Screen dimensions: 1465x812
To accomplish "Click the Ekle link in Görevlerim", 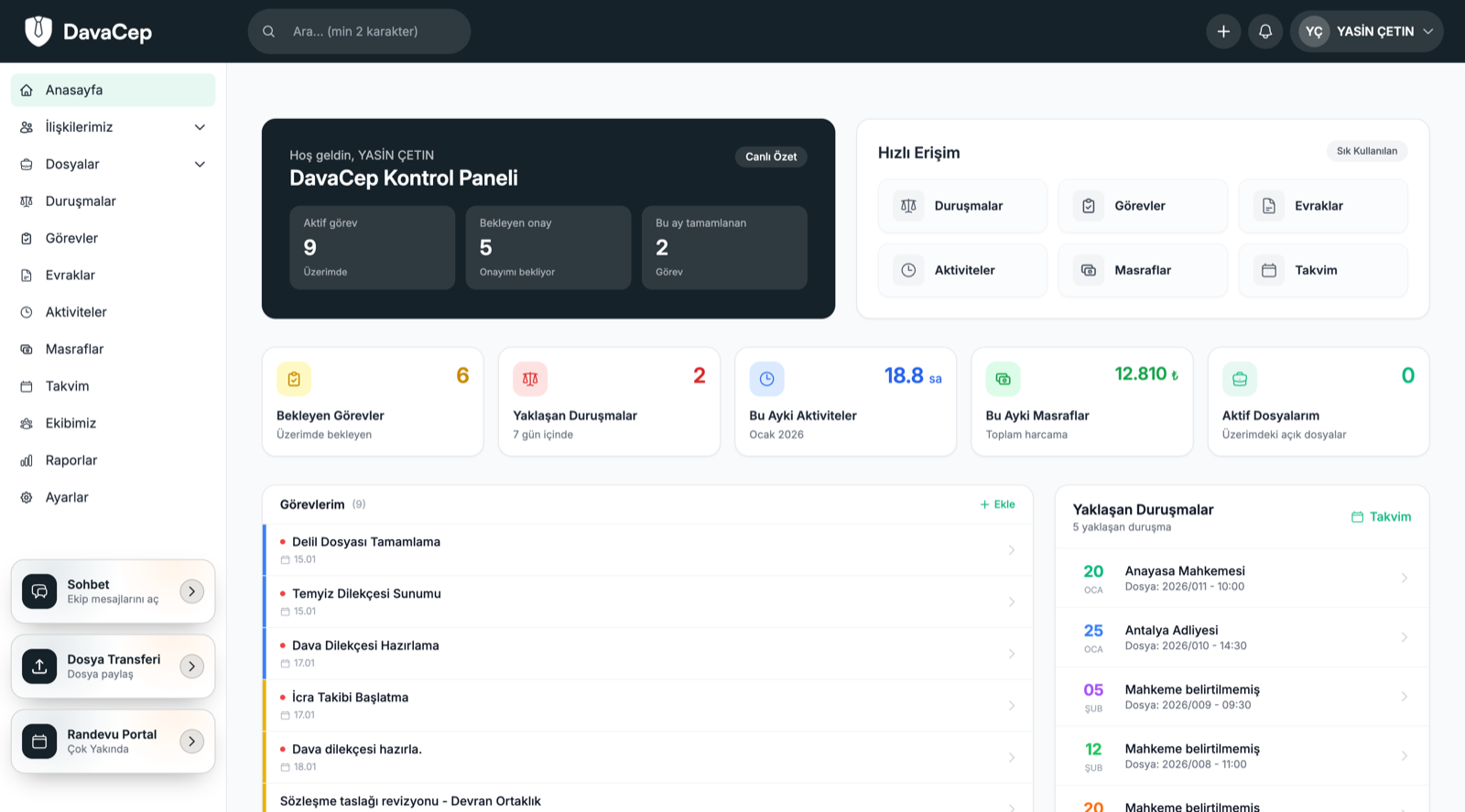I will click(997, 504).
